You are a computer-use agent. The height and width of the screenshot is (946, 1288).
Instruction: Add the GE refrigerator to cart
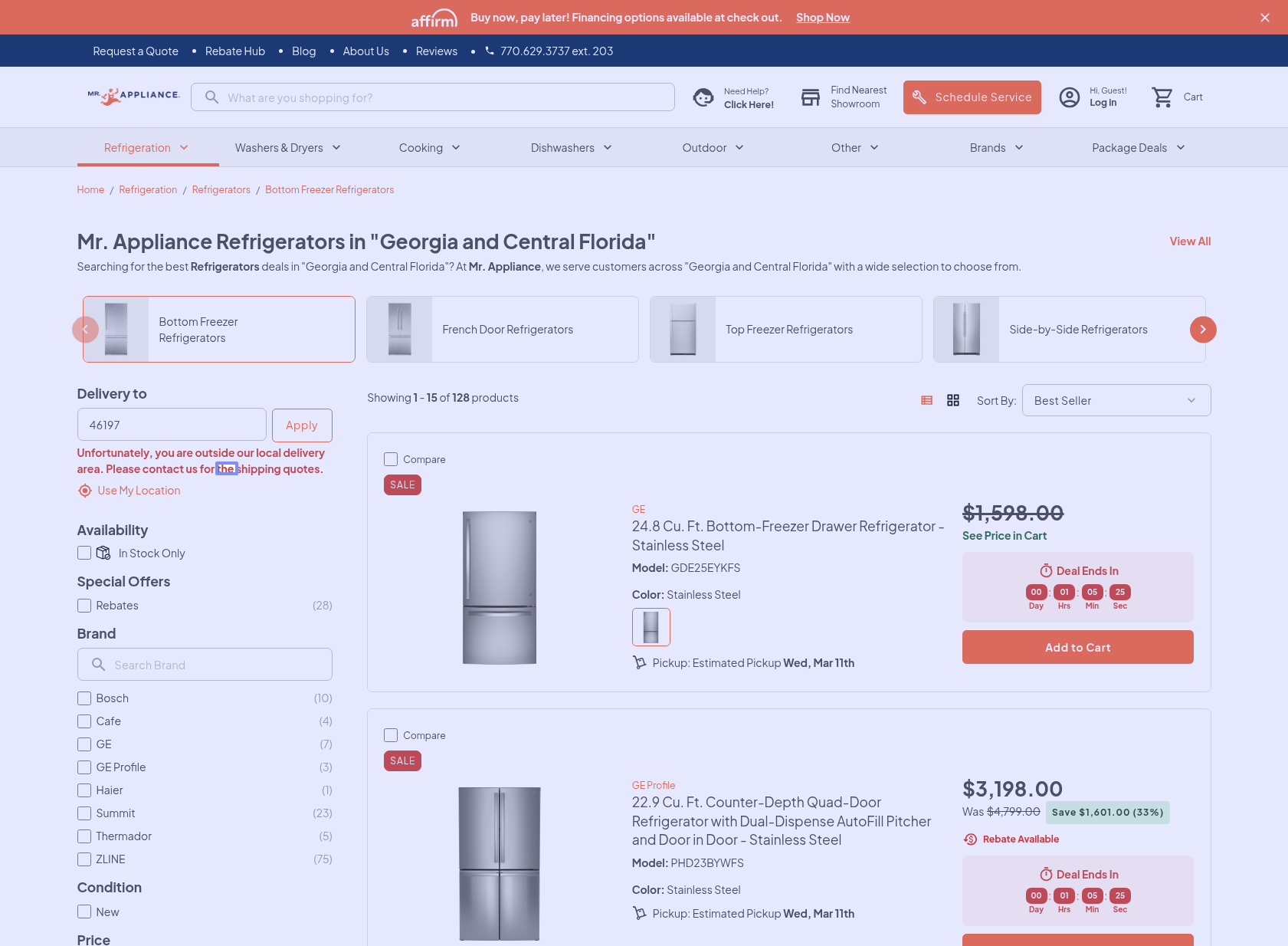point(1077,647)
